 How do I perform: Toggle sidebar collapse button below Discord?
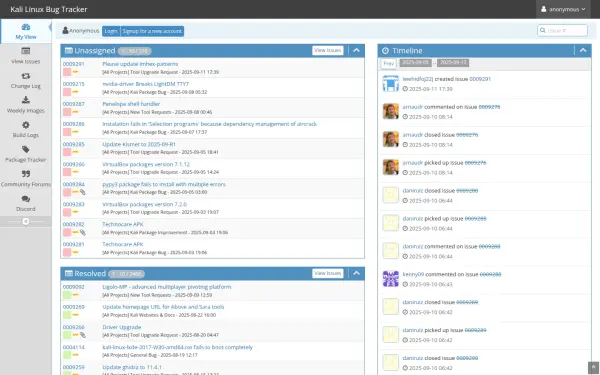click(x=26, y=221)
